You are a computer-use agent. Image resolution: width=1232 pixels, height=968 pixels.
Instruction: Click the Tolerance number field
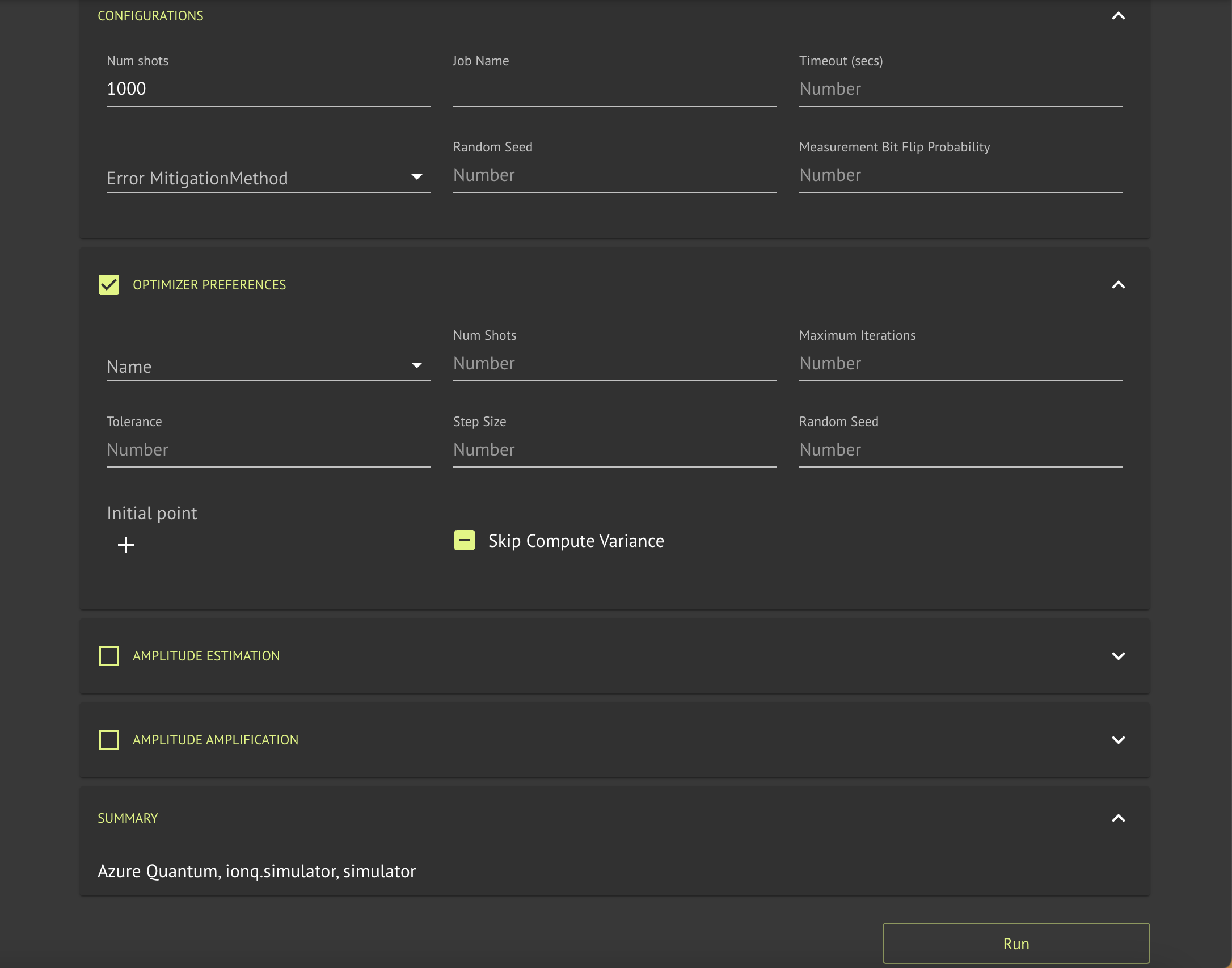(268, 450)
